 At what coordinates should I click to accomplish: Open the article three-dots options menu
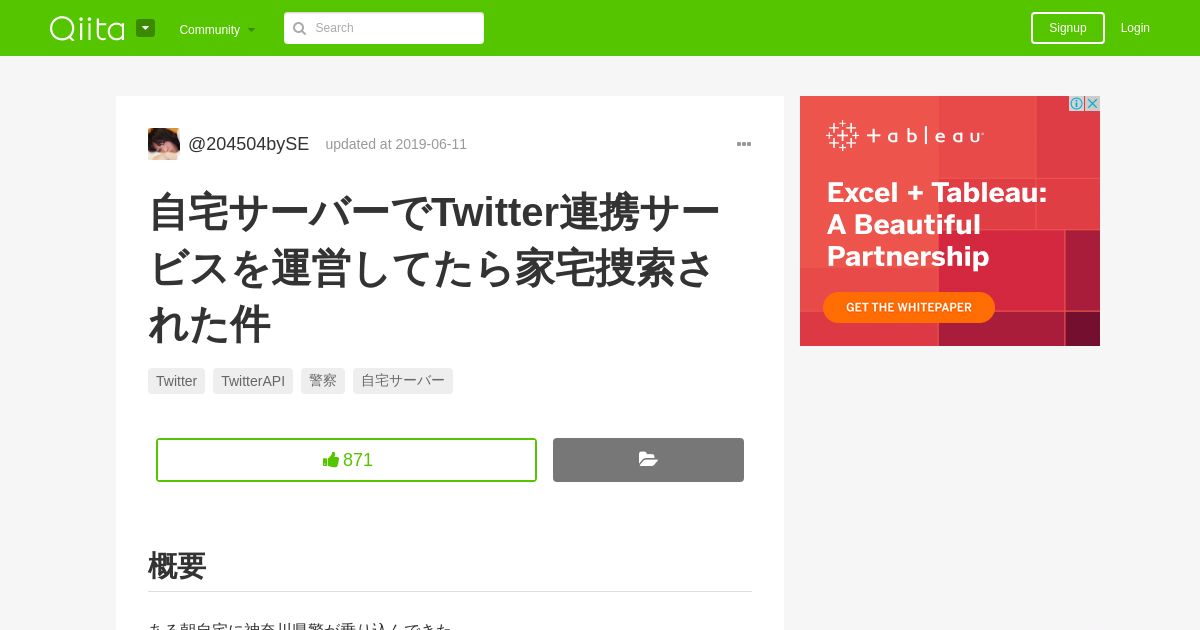(744, 144)
